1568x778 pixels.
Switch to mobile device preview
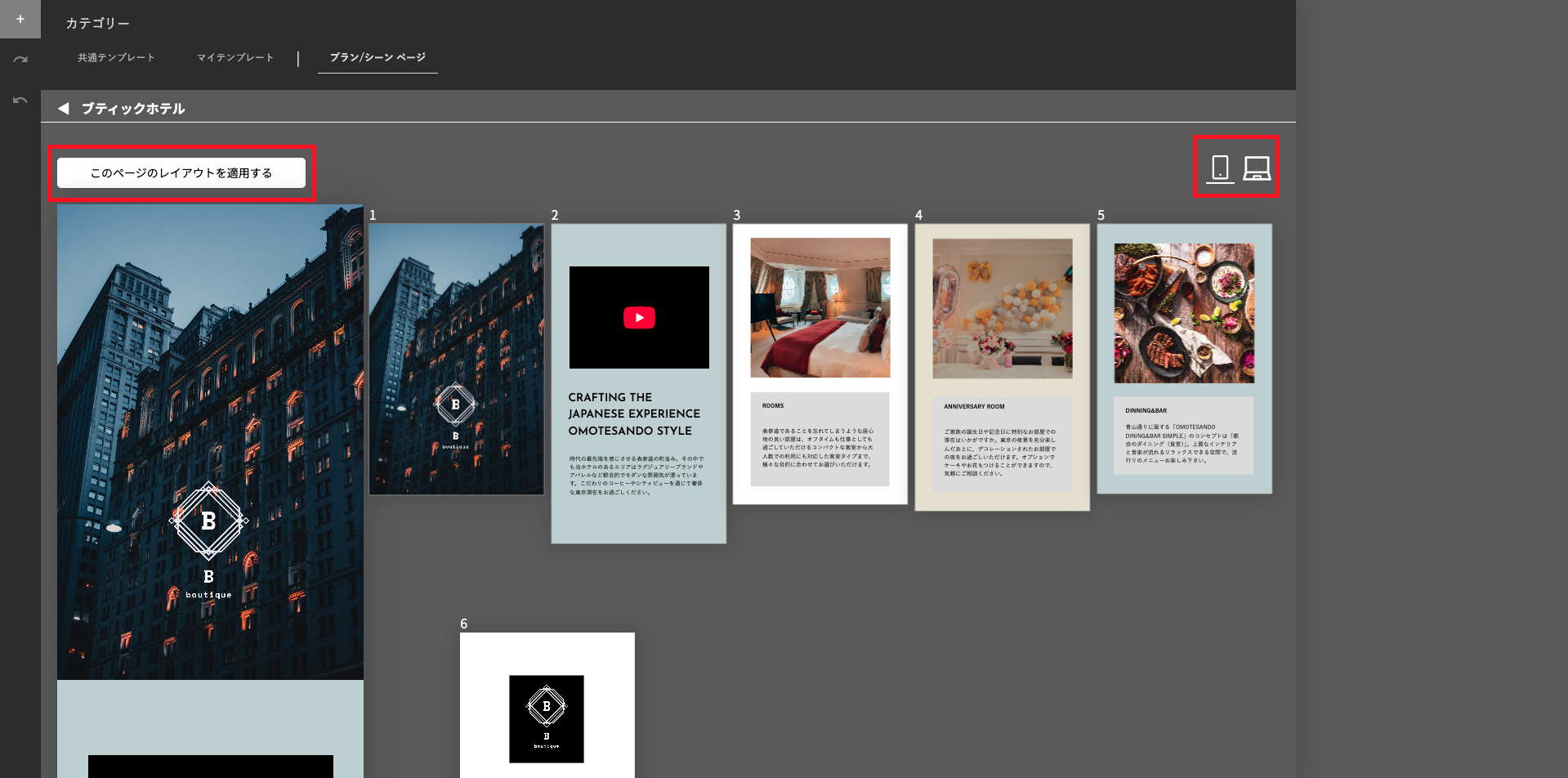tap(1220, 168)
